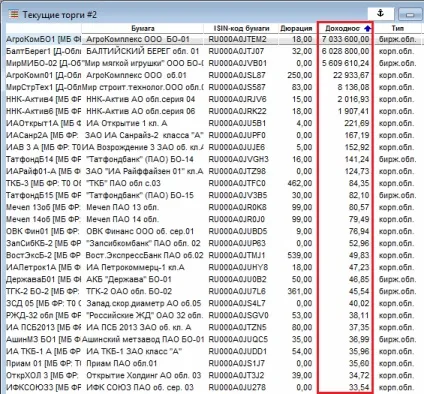Select the АгроКомп01 row

(213, 75)
